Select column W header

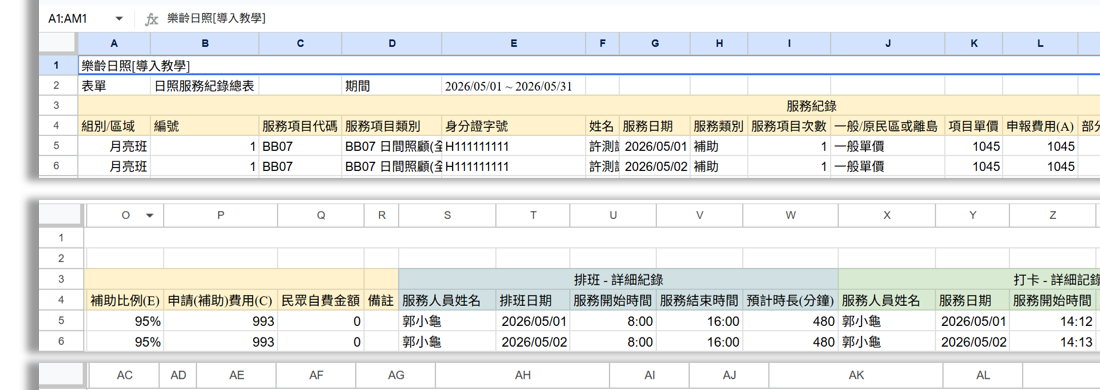[790, 215]
